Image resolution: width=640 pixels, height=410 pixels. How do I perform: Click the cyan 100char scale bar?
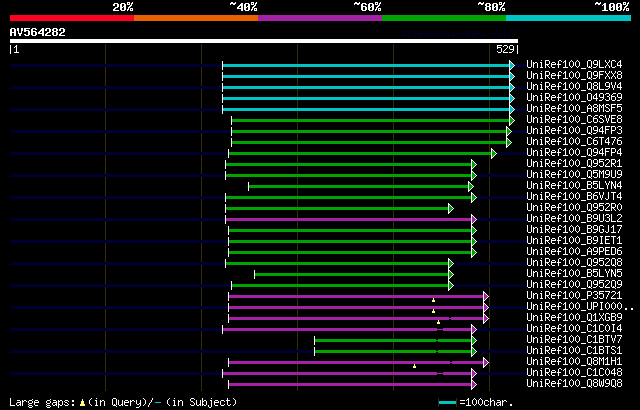[x=447, y=403]
